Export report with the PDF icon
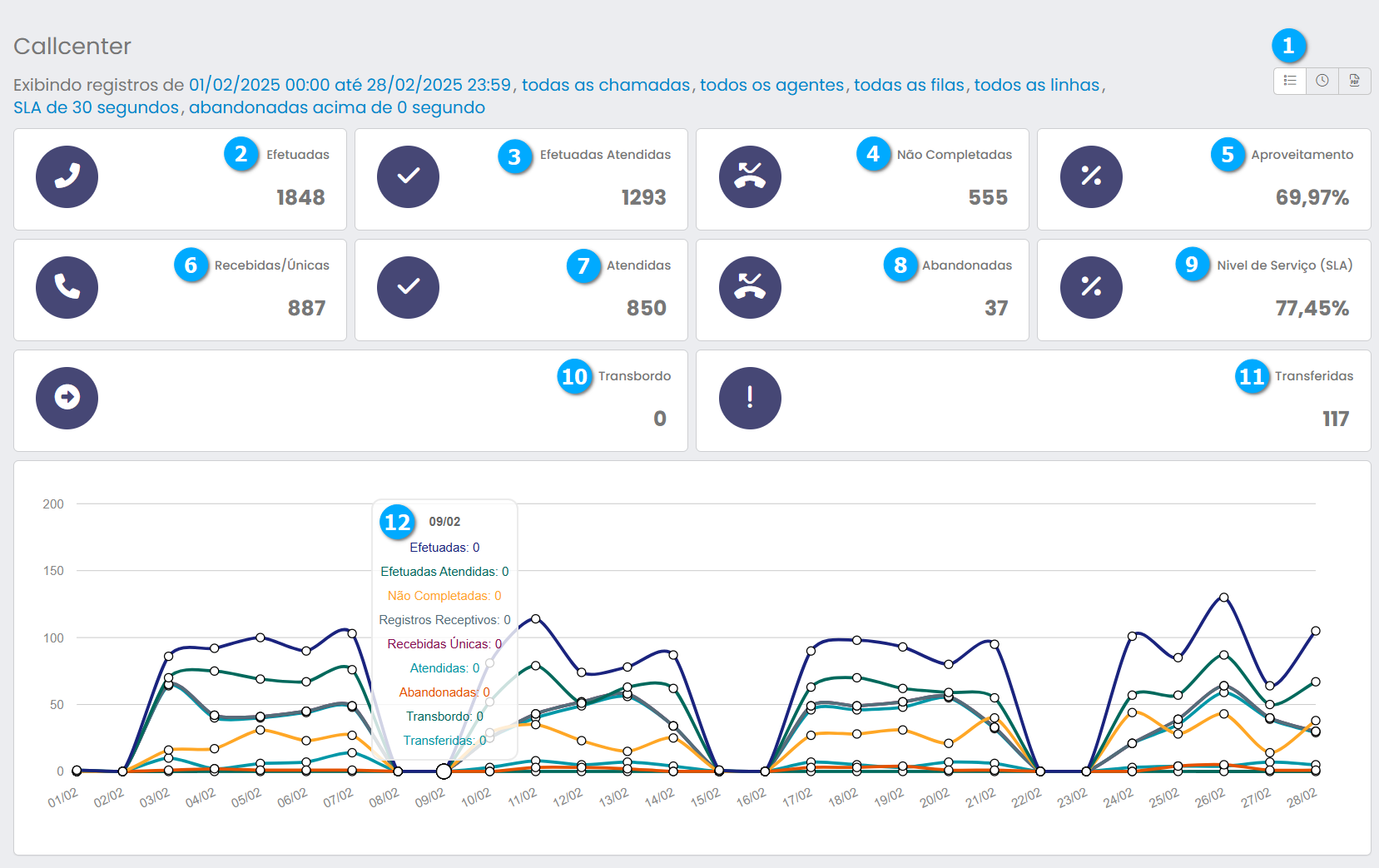 1355,81
